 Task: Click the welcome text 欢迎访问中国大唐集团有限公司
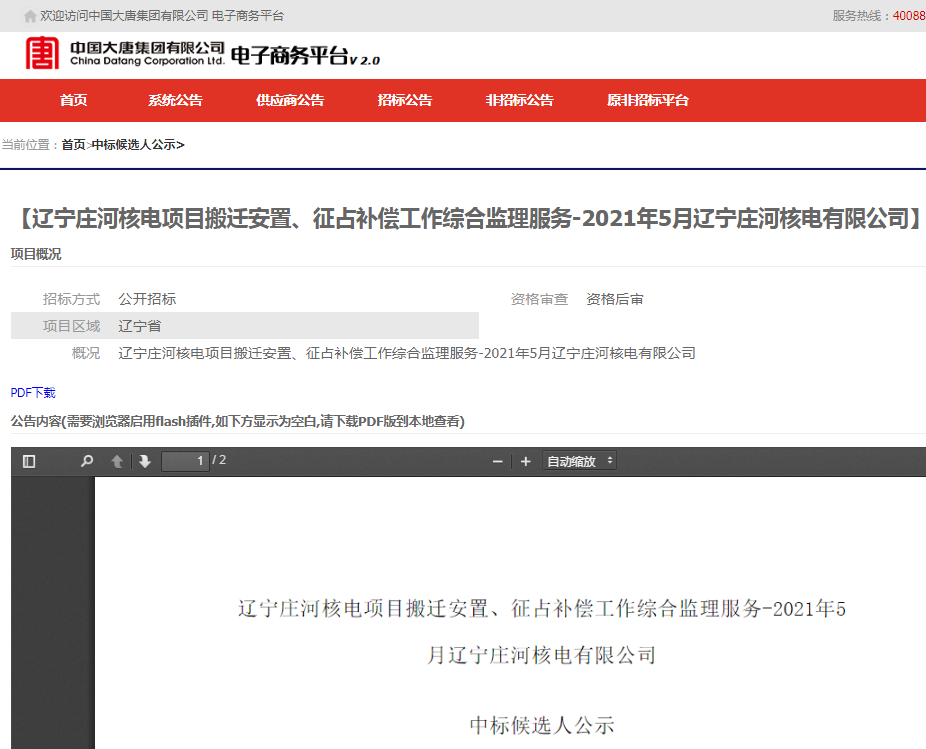pyautogui.click(x=124, y=16)
